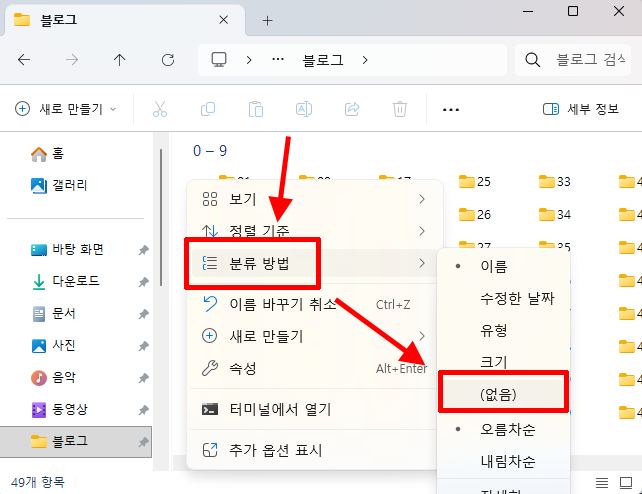Open the address bar ellipsis breadcrumb
642x494 pixels.
[278, 60]
